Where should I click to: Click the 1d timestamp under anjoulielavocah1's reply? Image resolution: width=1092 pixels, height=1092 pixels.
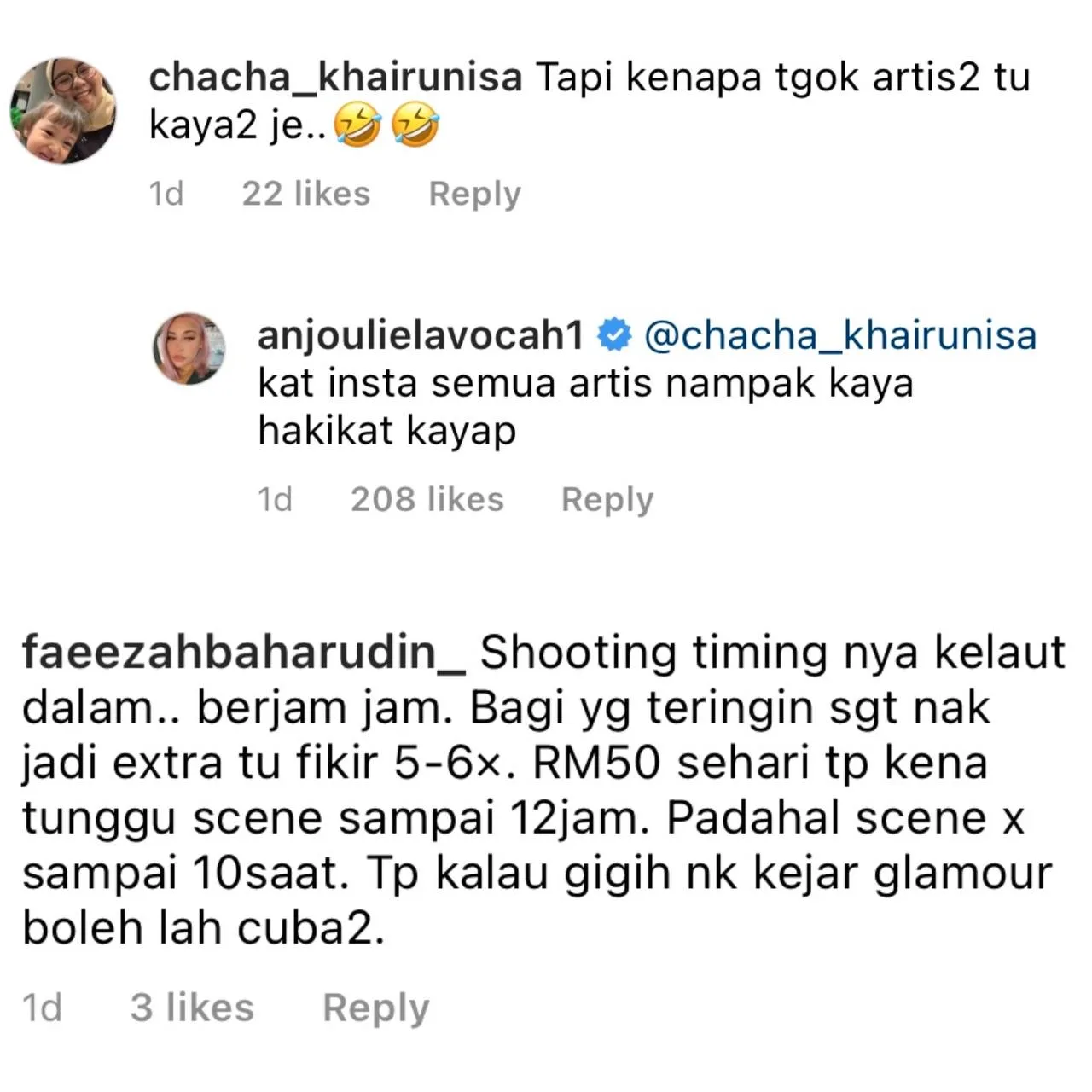click(275, 499)
